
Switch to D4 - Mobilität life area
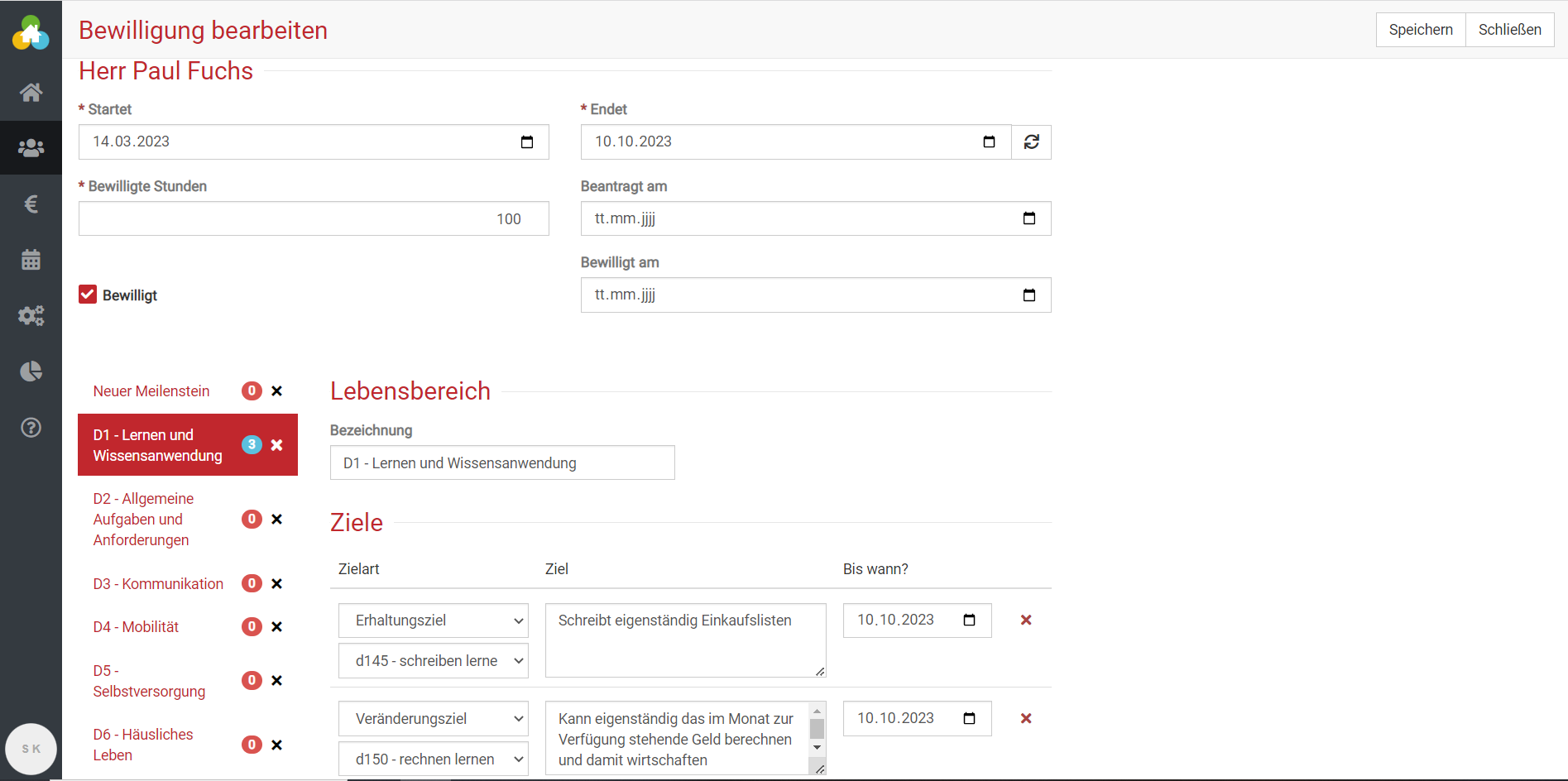(x=136, y=627)
